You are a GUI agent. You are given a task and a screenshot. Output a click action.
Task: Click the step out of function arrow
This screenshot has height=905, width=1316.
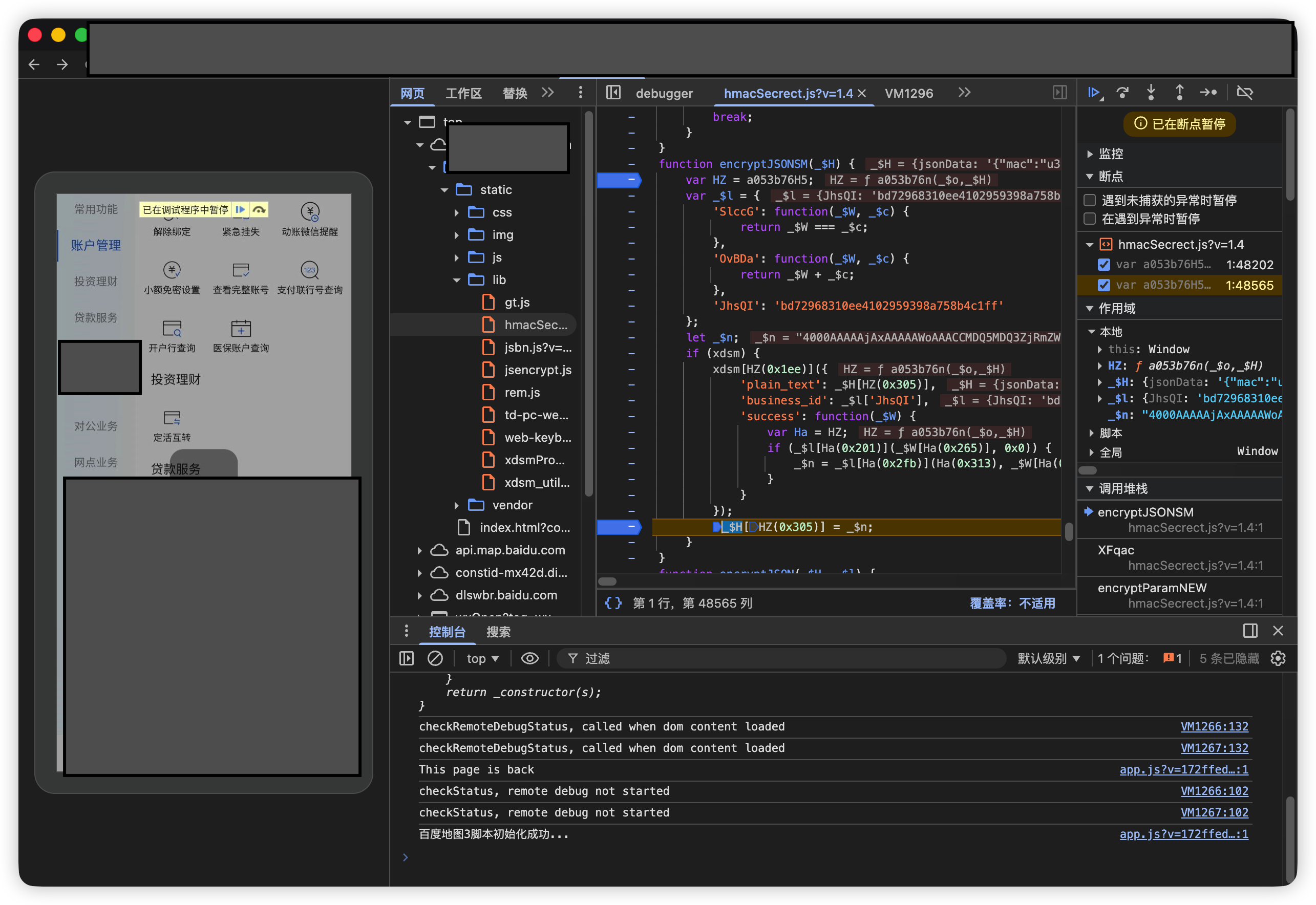(1179, 93)
